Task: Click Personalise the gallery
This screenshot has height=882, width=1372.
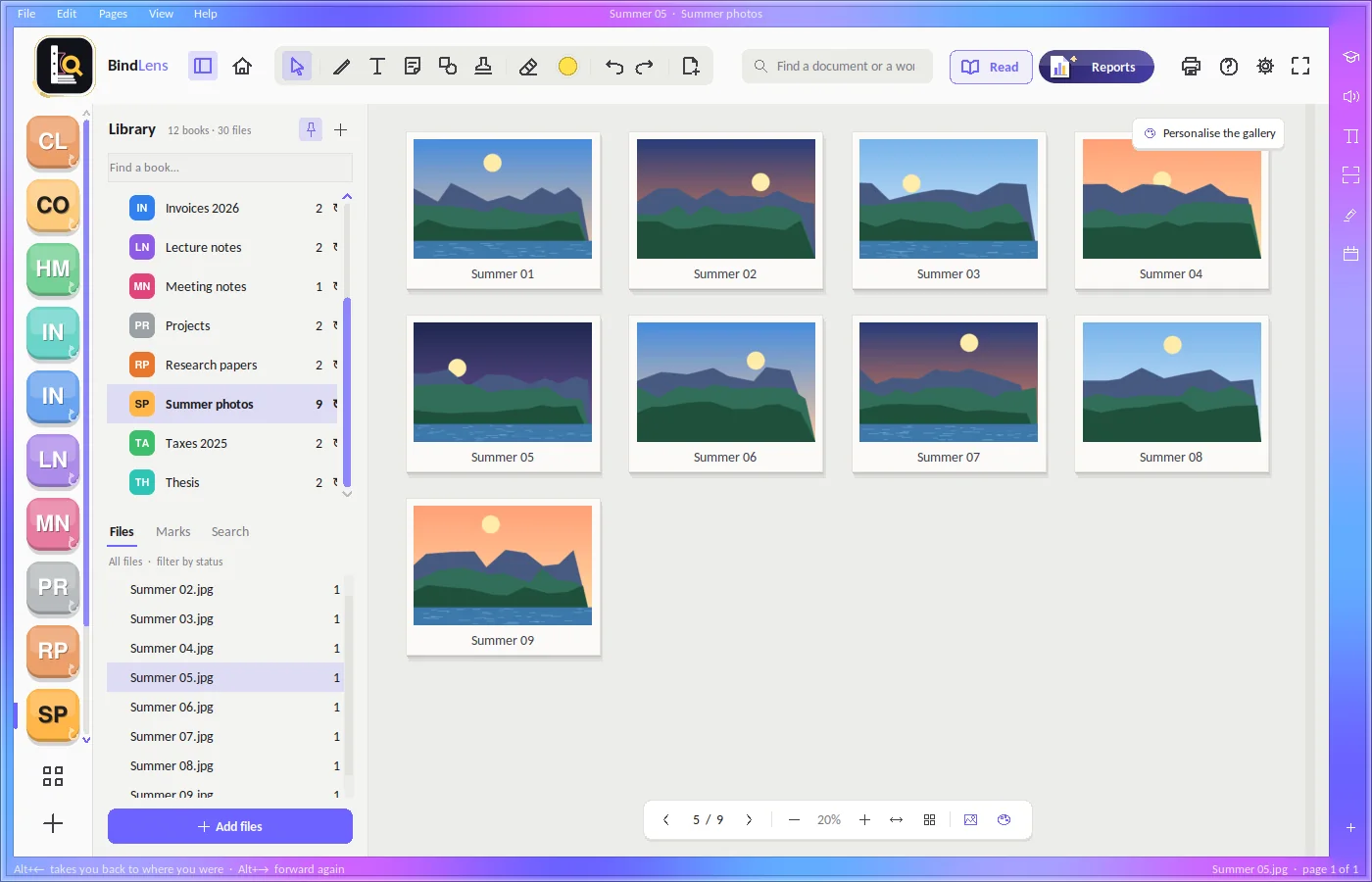Action: click(1209, 133)
